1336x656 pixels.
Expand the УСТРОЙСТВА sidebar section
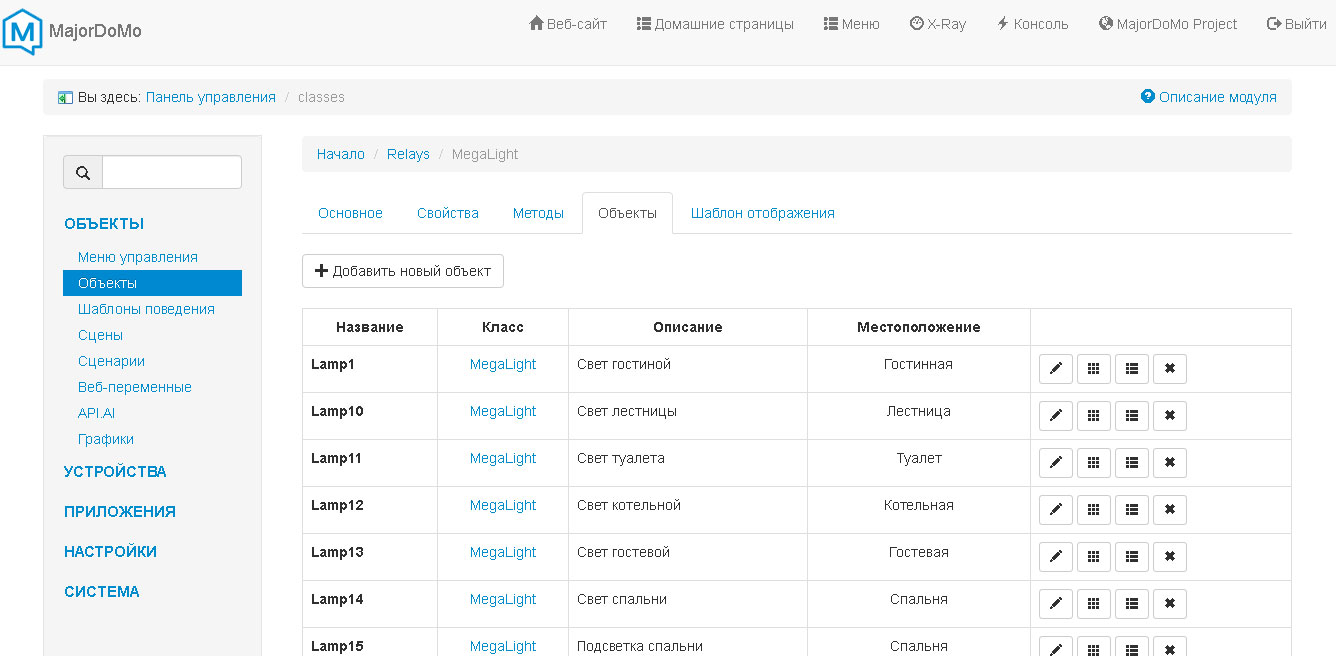pos(115,472)
